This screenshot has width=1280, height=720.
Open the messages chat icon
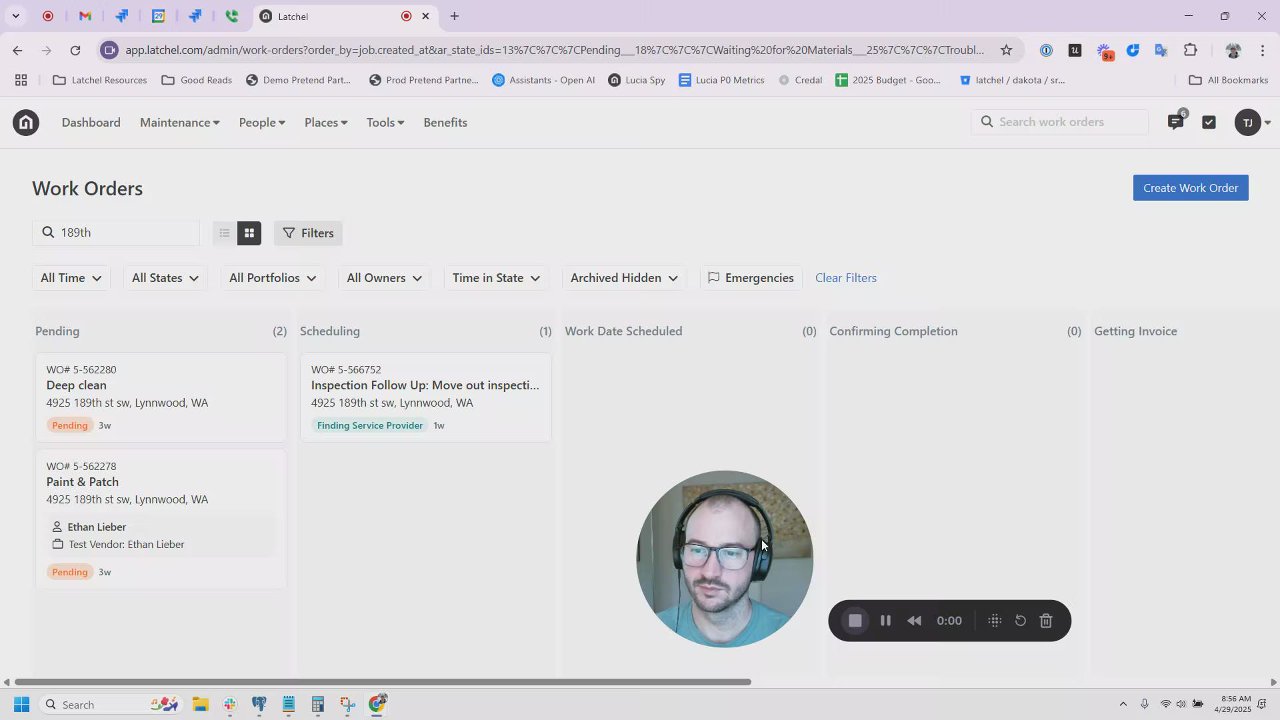[x=1176, y=122]
